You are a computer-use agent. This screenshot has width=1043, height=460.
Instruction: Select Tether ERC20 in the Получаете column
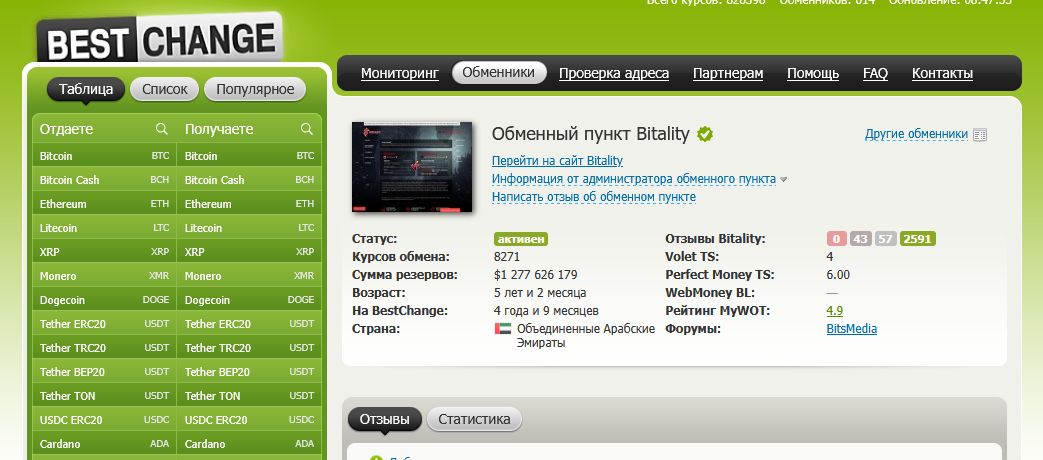[x=249, y=324]
